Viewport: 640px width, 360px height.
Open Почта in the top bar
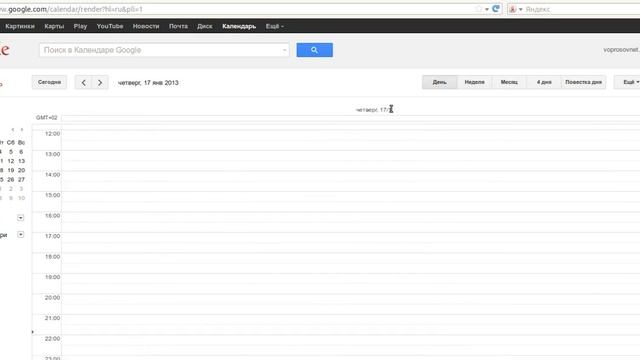pyautogui.click(x=178, y=26)
